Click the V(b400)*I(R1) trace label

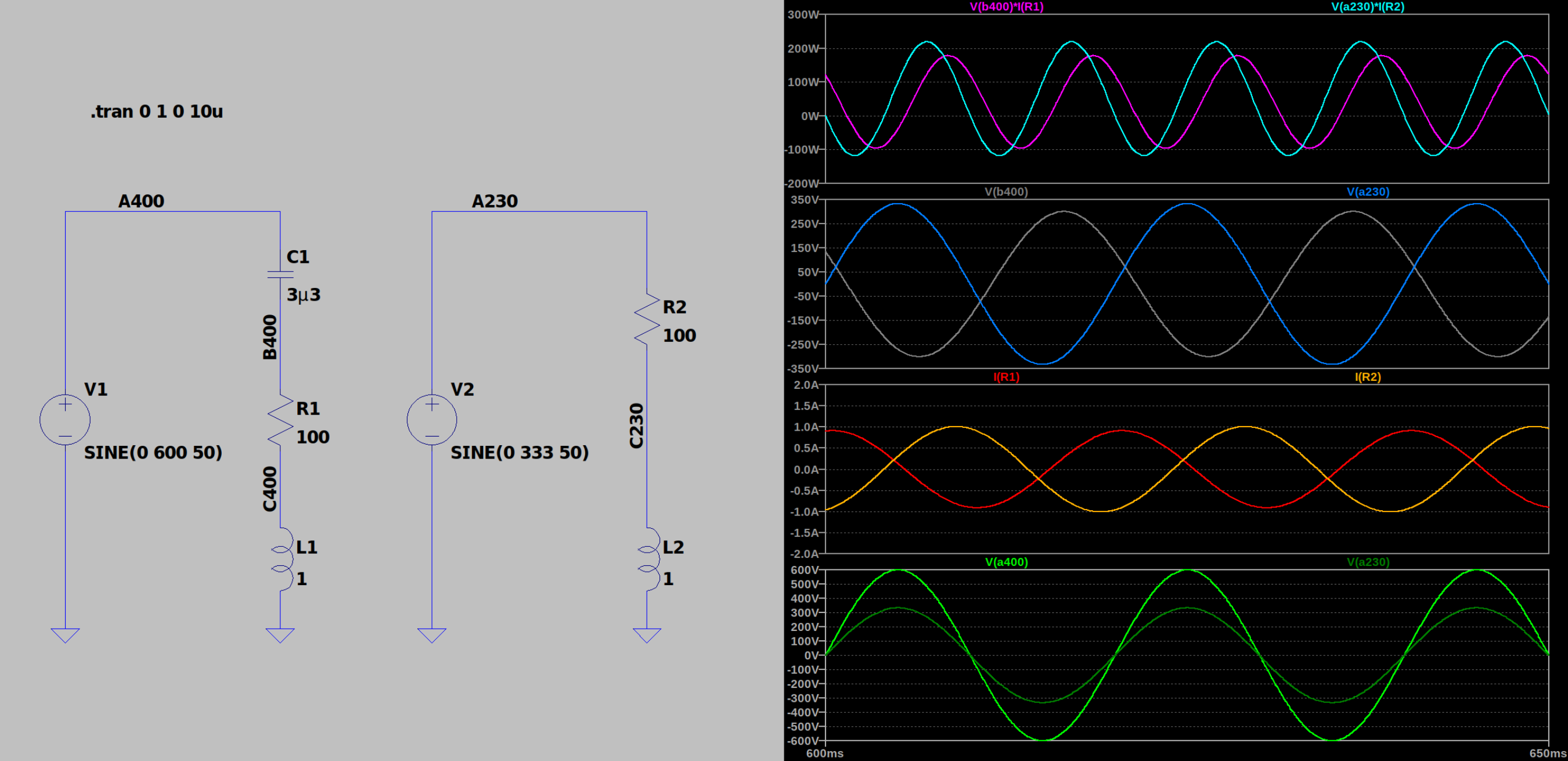coord(1006,7)
